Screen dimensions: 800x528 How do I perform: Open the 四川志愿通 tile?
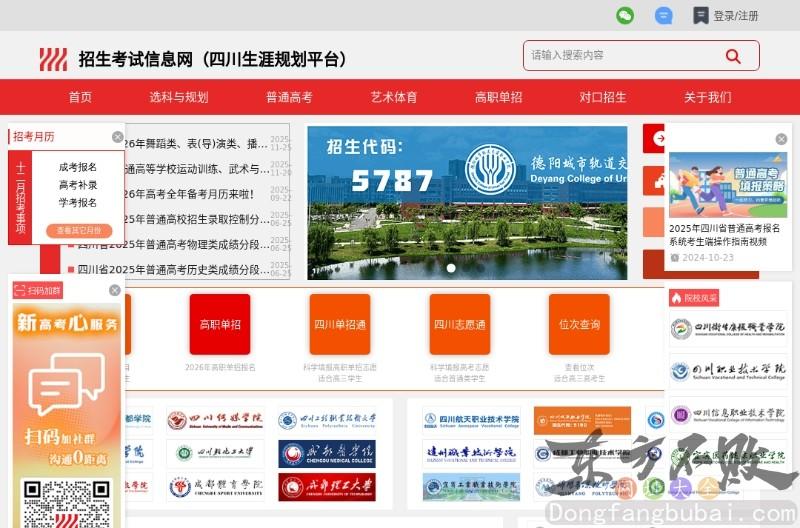coord(460,324)
